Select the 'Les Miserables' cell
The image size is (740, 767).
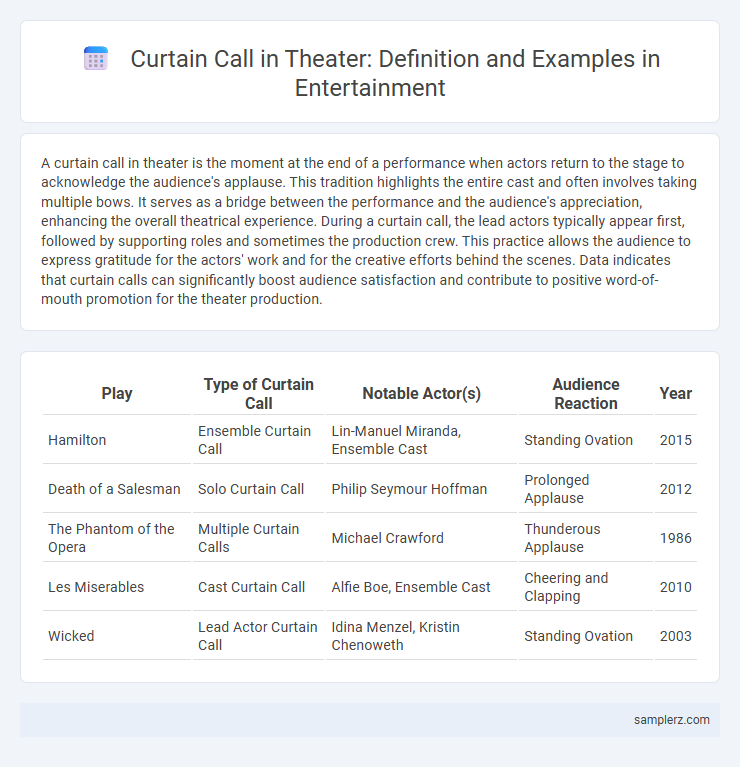click(117, 587)
